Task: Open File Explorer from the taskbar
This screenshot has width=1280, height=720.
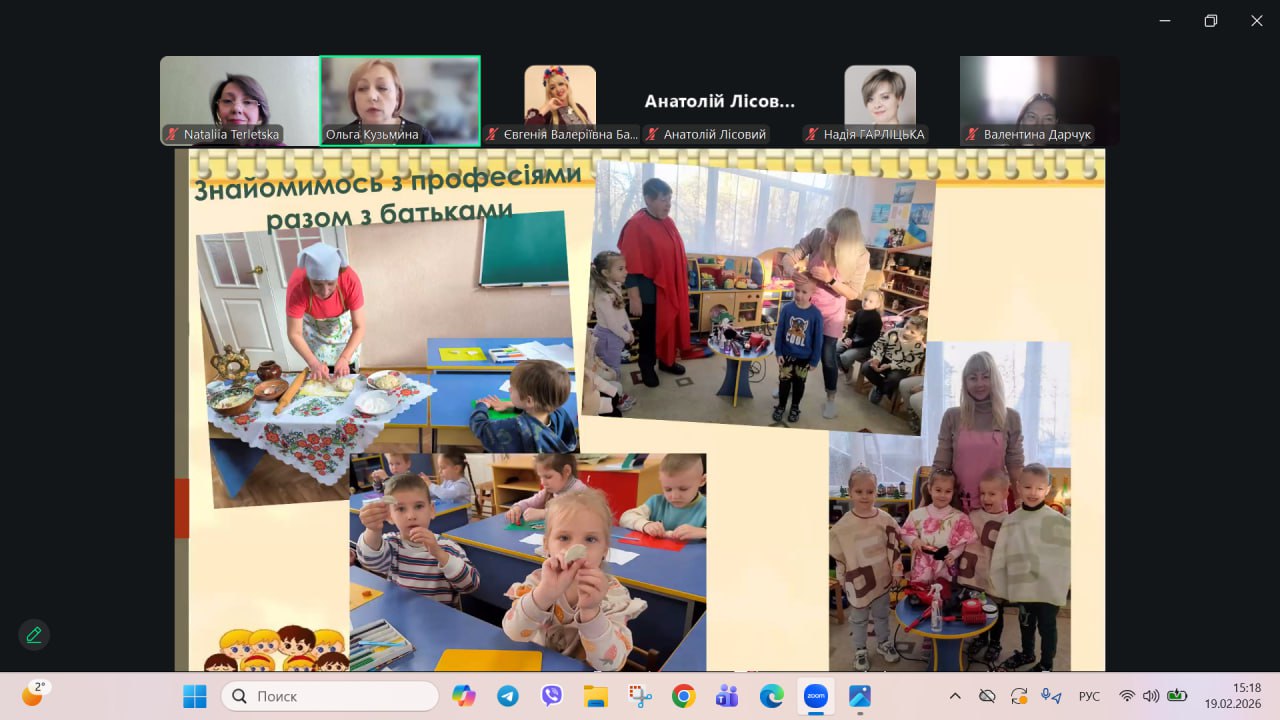Action: coord(596,696)
